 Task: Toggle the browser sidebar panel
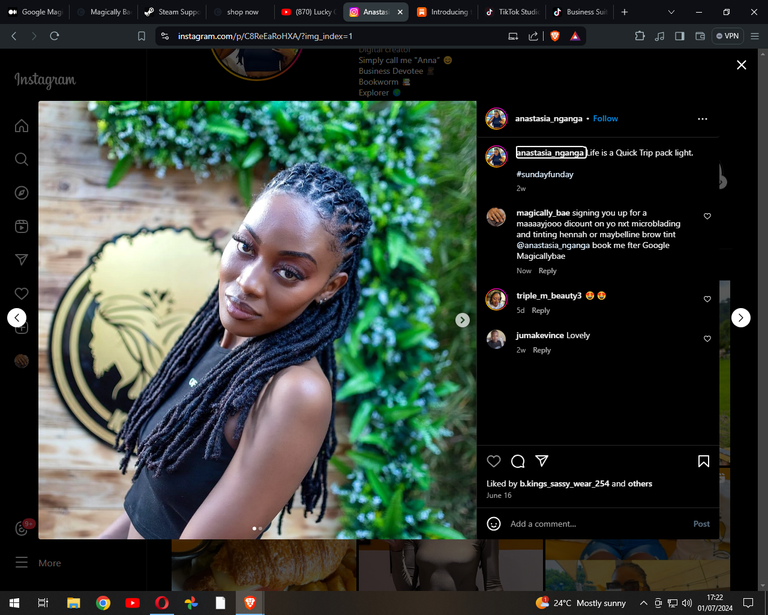(679, 36)
